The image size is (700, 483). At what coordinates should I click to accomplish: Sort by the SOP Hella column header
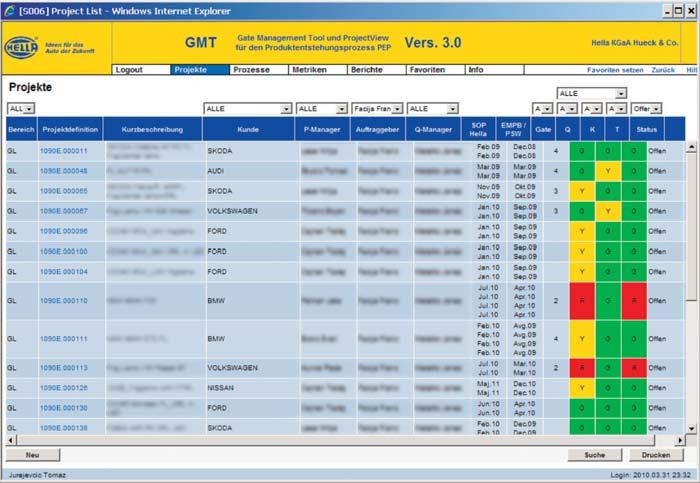478,129
